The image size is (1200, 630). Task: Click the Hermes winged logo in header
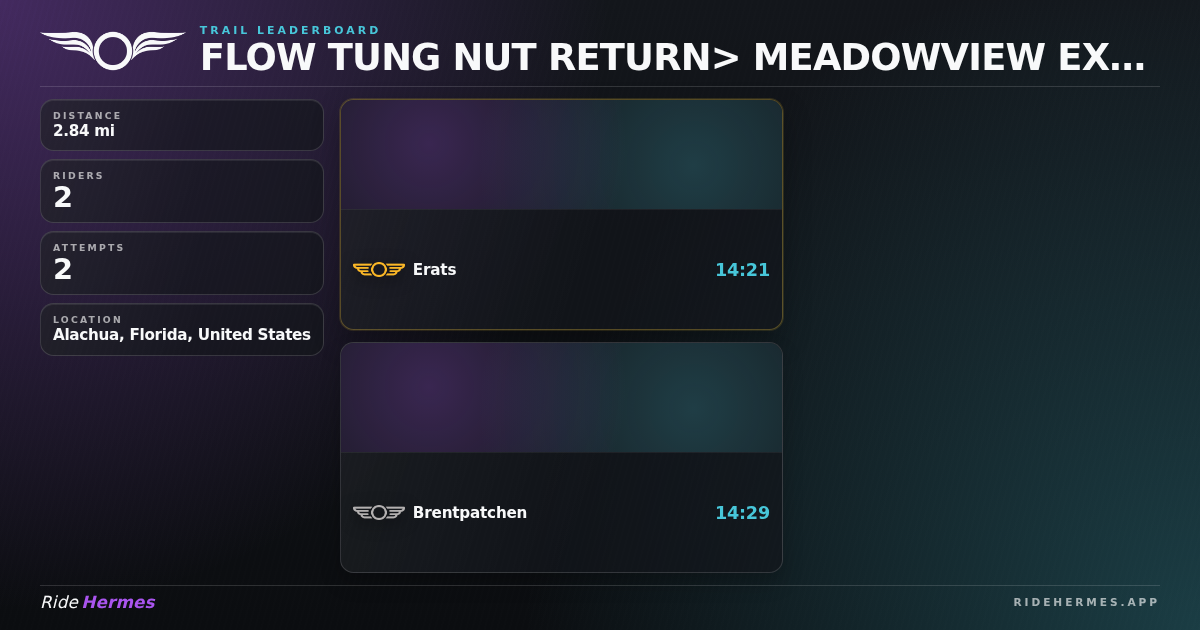click(113, 50)
